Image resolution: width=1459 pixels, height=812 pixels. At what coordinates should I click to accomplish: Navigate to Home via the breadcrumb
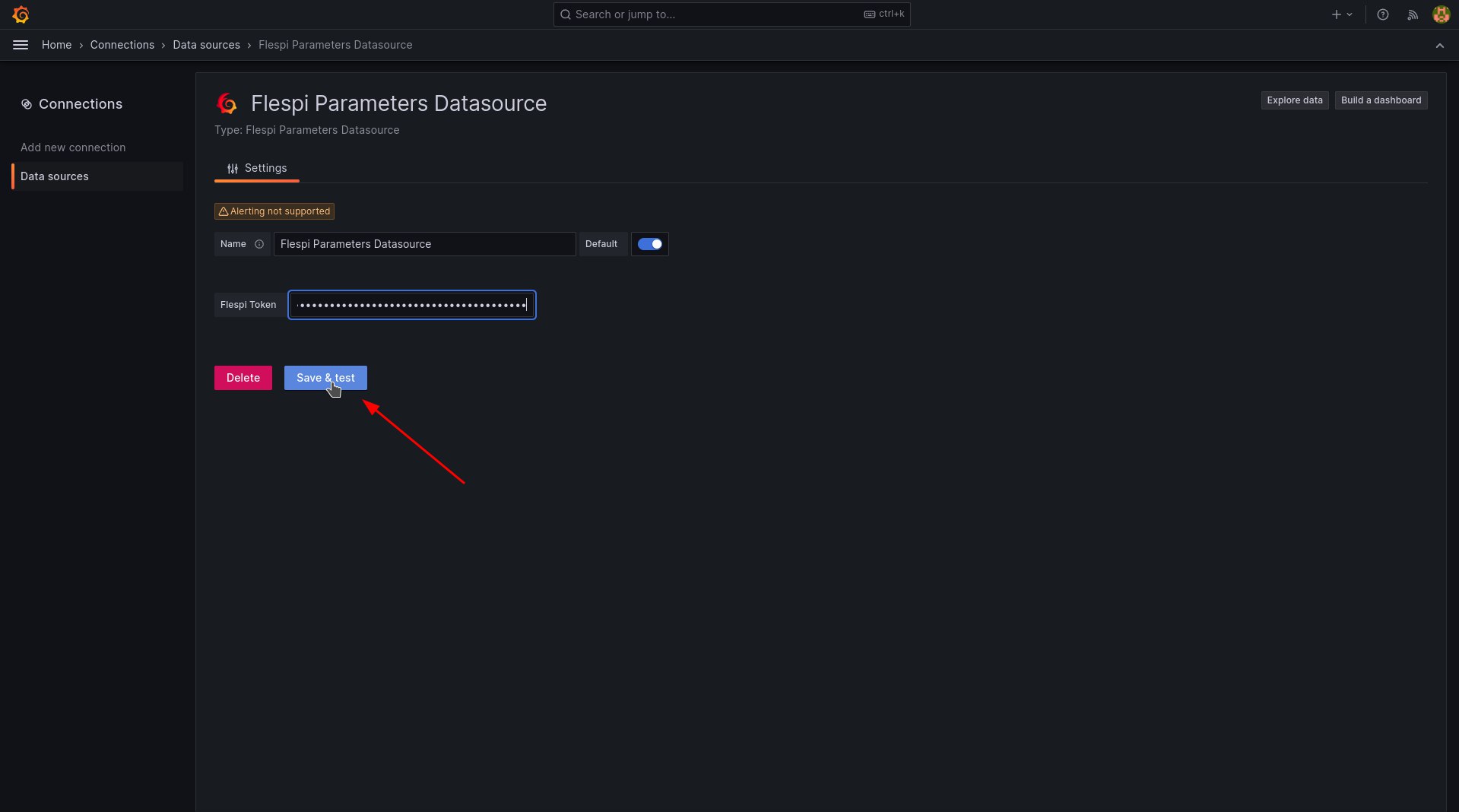point(56,45)
